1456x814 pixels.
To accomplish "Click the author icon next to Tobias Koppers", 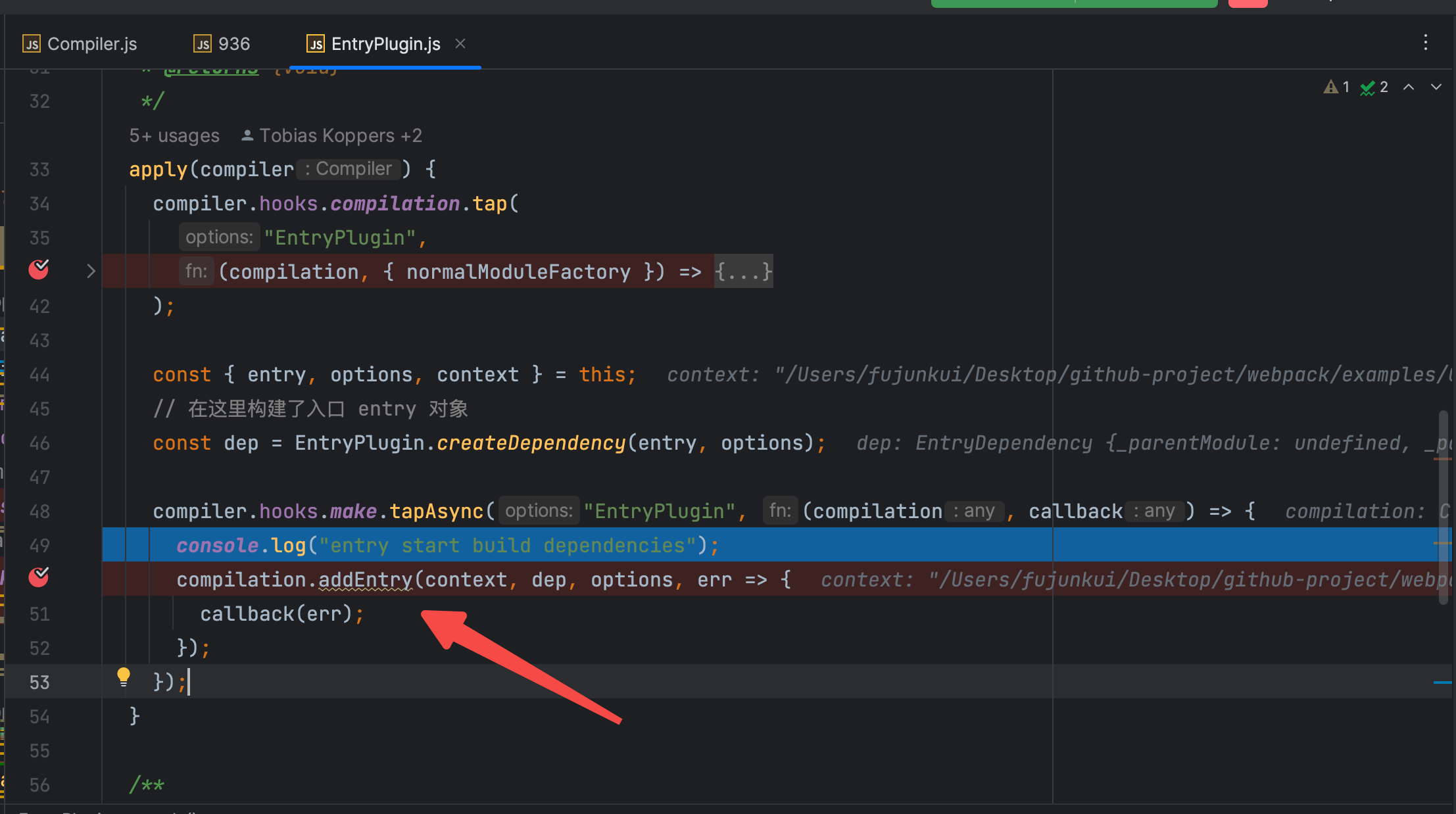I will click(x=247, y=135).
